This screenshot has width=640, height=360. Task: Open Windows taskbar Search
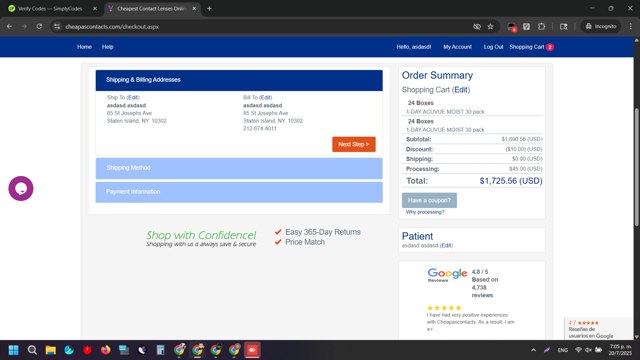point(32,350)
